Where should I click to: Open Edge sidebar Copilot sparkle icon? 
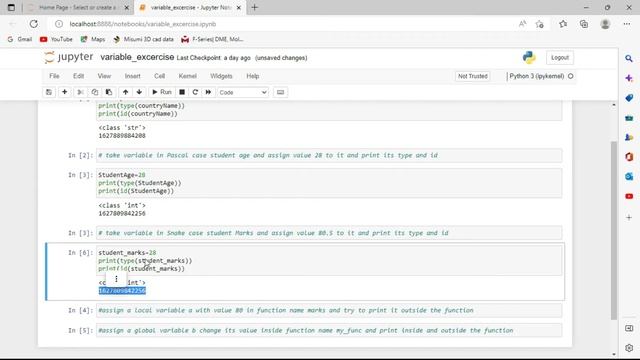click(x=629, y=78)
